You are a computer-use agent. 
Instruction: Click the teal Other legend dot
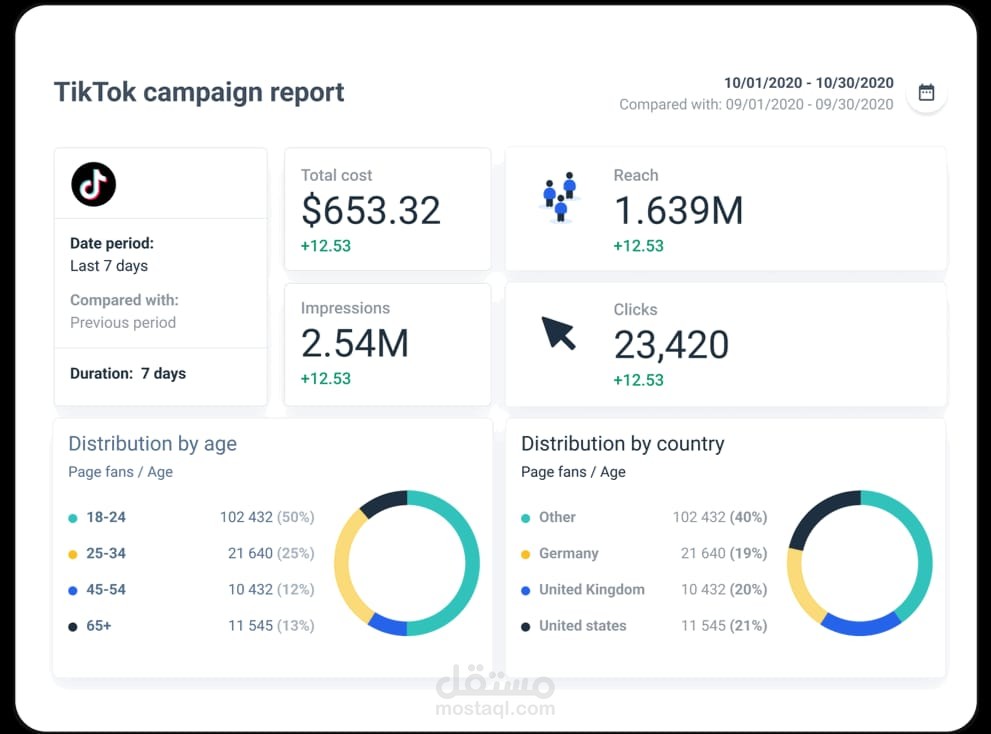525,518
